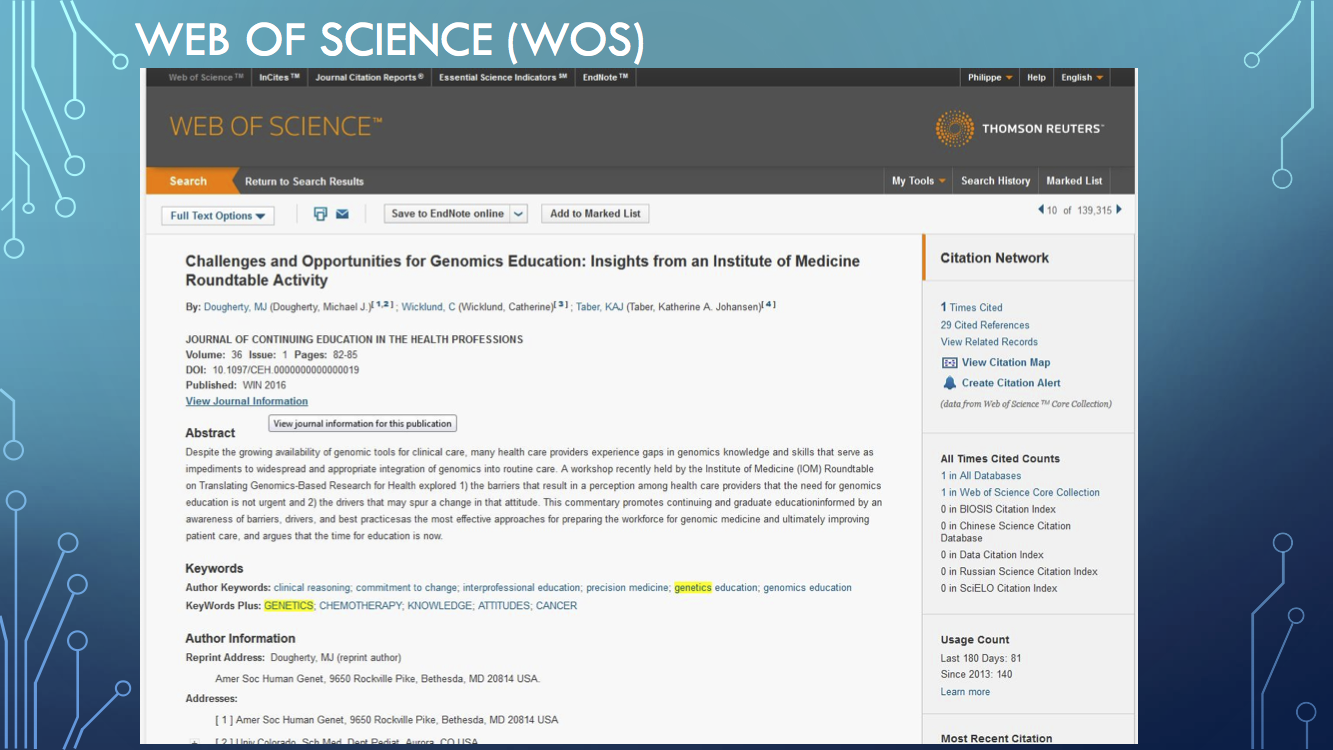Open the Philippe user menu

click(990, 77)
